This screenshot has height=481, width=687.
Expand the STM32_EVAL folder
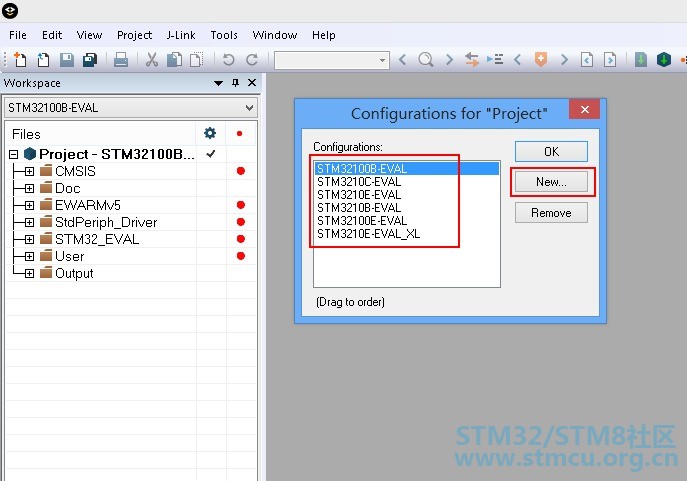(29, 239)
